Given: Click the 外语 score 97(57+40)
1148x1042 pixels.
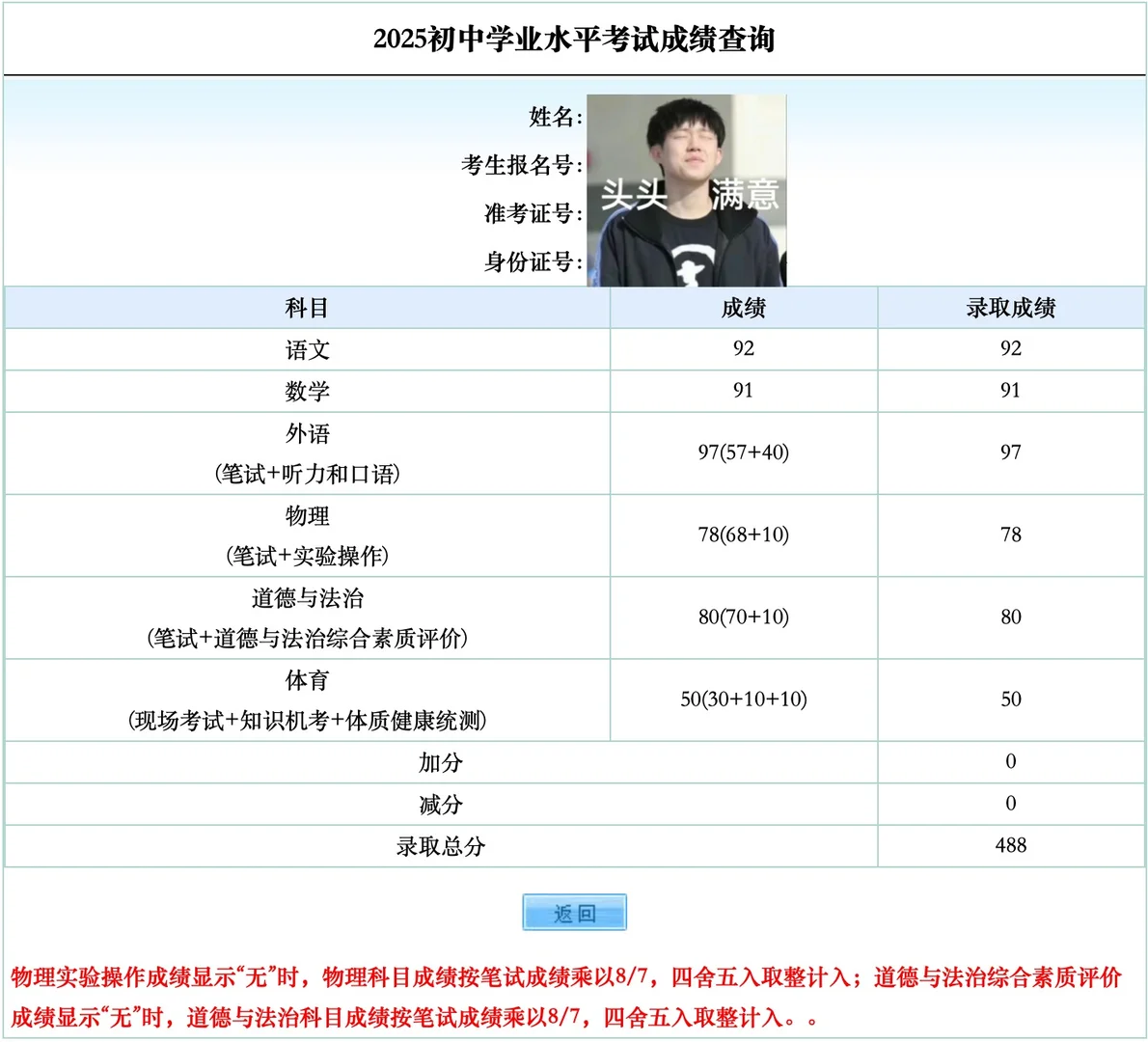Looking at the screenshot, I should 741,452.
